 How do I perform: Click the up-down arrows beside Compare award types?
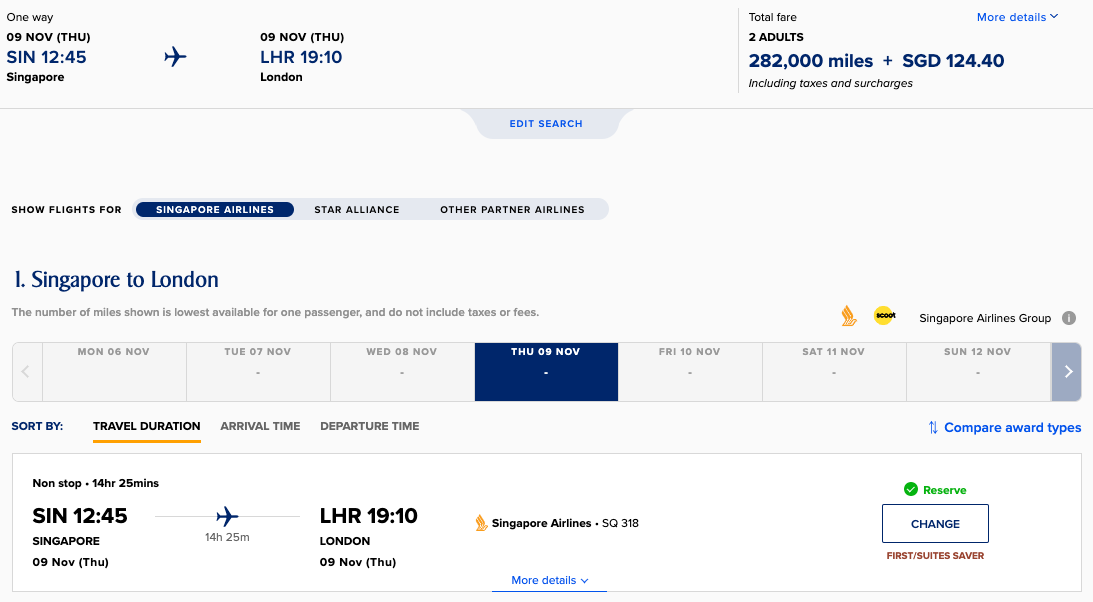932,427
